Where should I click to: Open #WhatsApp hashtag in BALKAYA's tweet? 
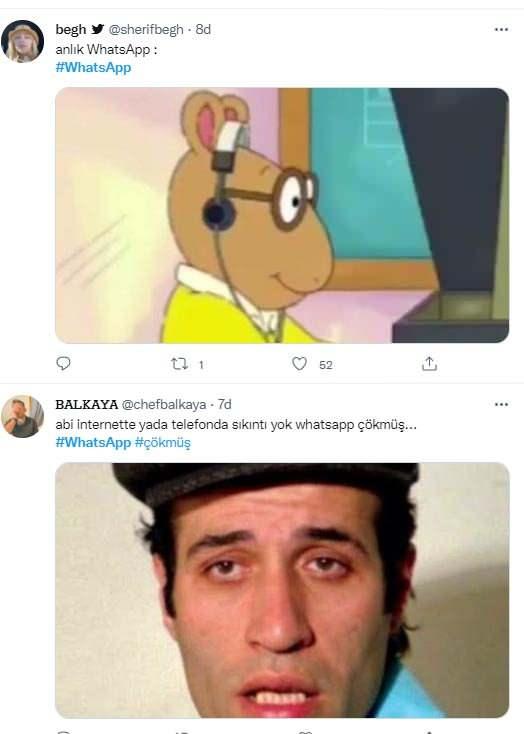[93, 442]
